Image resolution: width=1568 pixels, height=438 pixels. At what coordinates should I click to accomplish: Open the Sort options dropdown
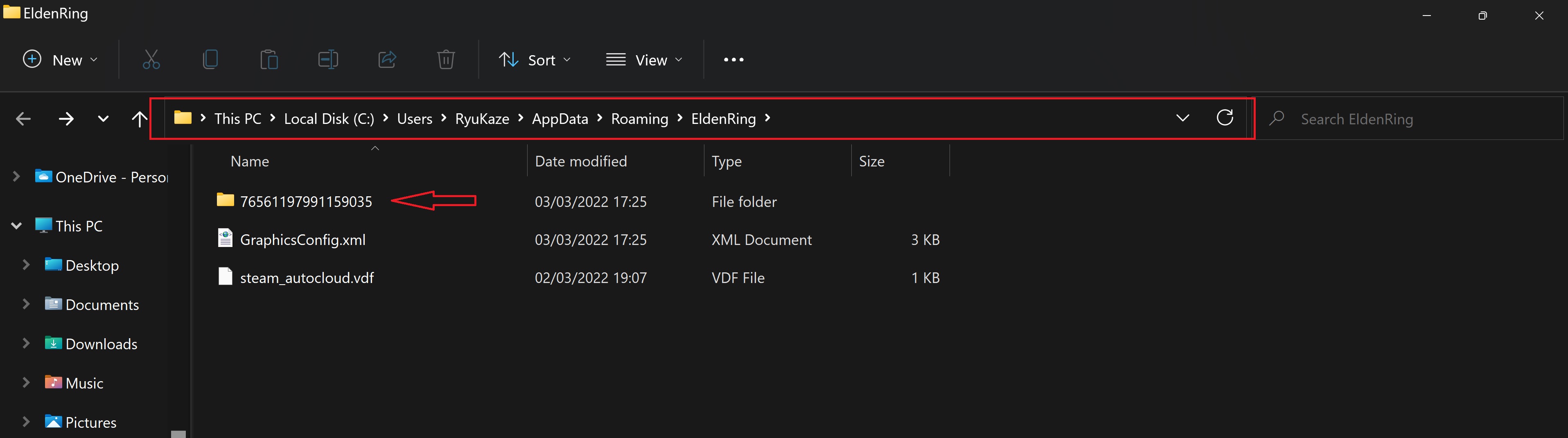[x=535, y=60]
